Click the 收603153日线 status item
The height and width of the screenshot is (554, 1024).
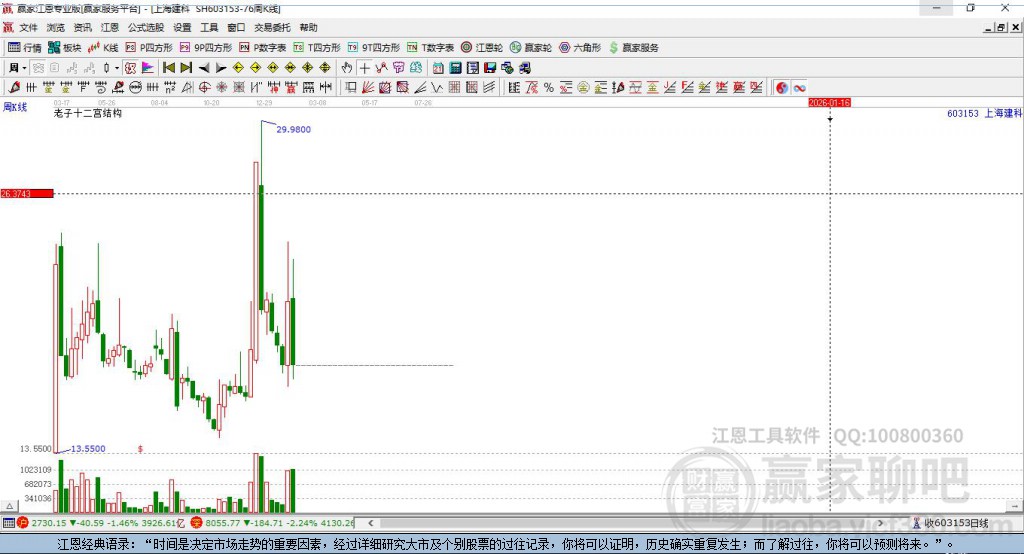951,523
